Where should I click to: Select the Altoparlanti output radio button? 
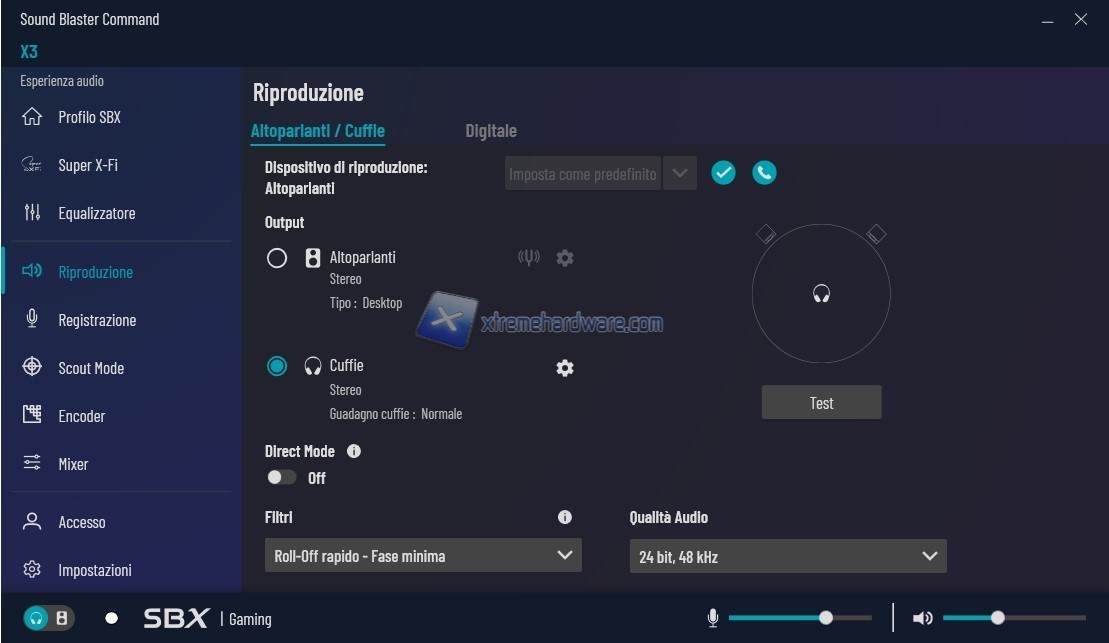tap(277, 258)
